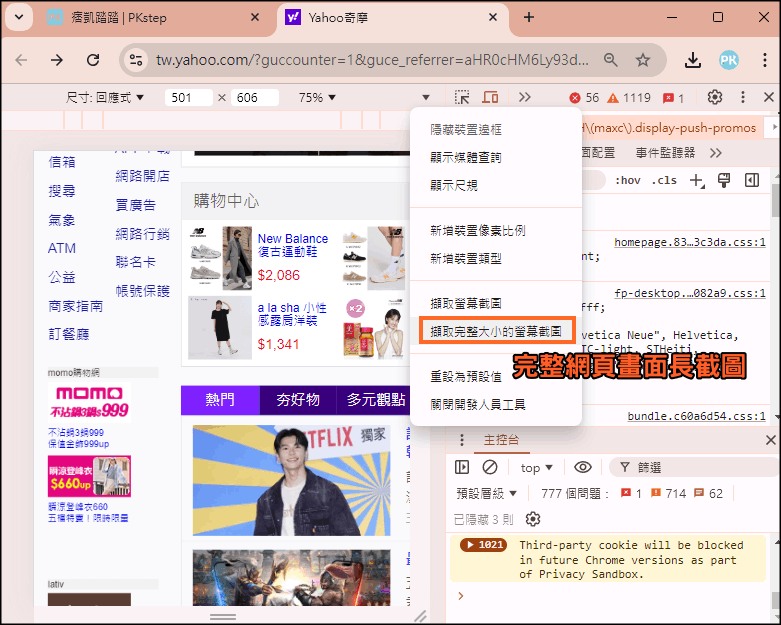781x625 pixels.
Task: Click the width field showing 501
Action: tap(189, 98)
